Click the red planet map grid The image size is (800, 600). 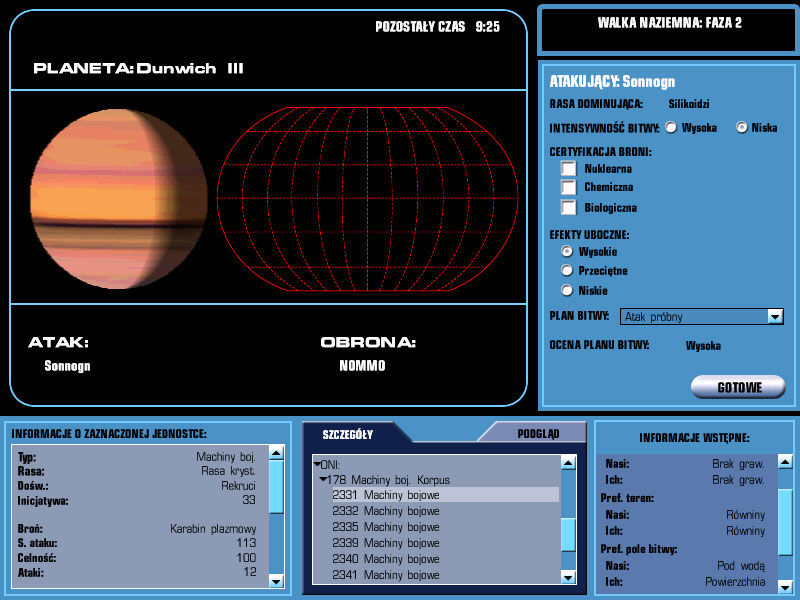pos(367,199)
